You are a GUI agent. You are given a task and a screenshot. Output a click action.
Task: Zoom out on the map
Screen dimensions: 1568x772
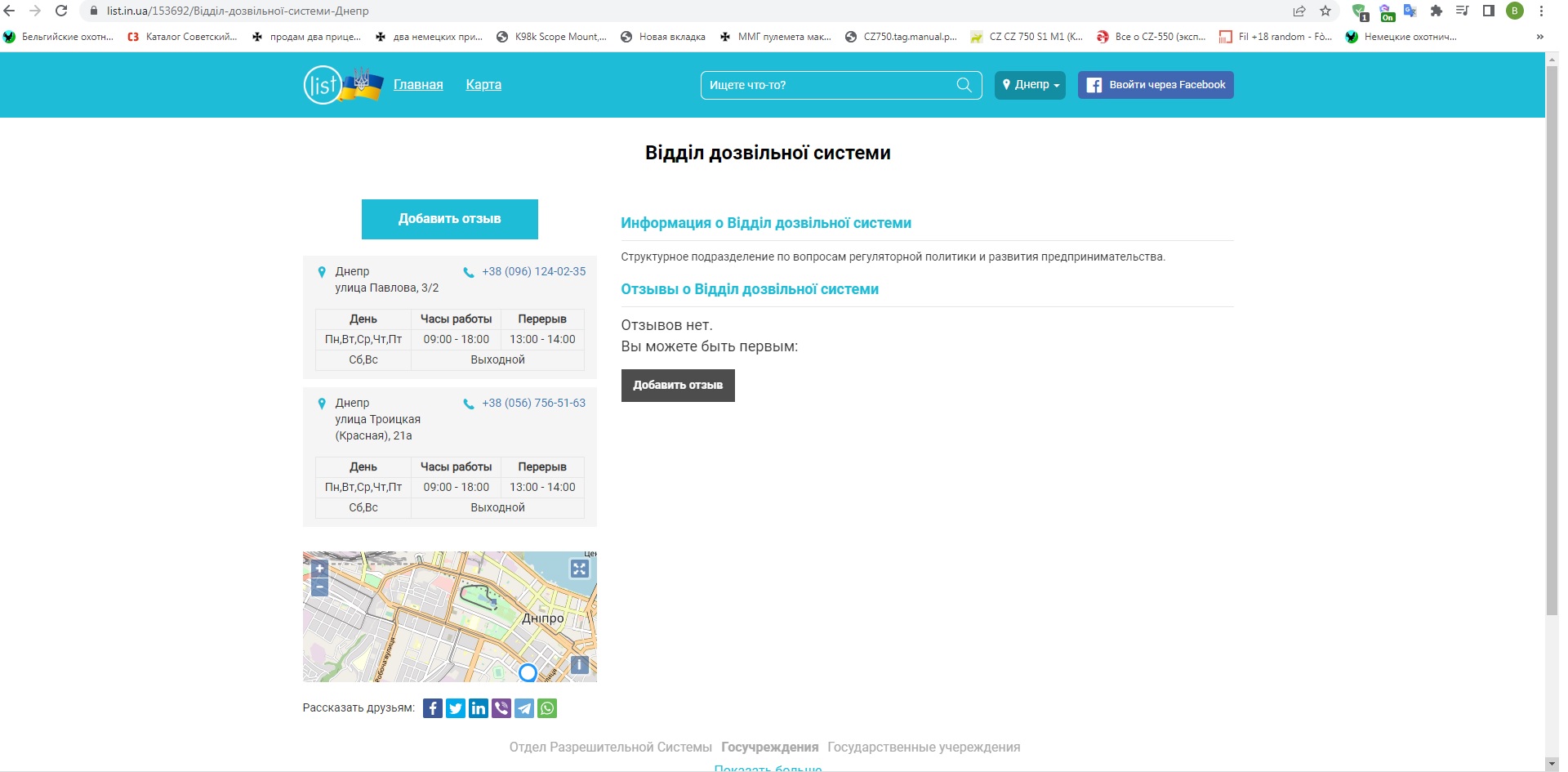pyautogui.click(x=319, y=587)
